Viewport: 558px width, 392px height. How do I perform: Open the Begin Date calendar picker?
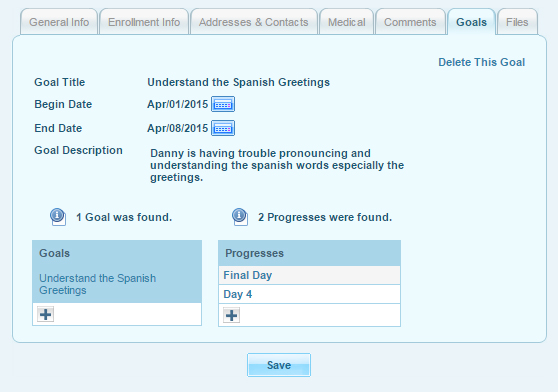click(x=223, y=104)
